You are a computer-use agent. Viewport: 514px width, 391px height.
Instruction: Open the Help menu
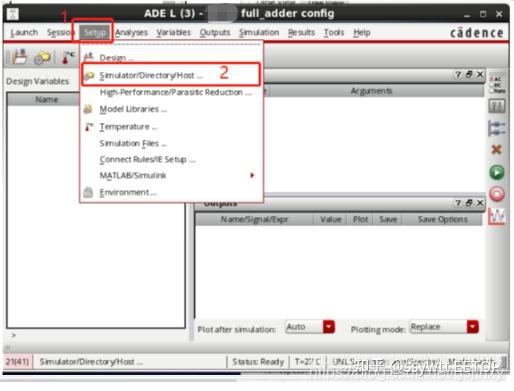(362, 33)
